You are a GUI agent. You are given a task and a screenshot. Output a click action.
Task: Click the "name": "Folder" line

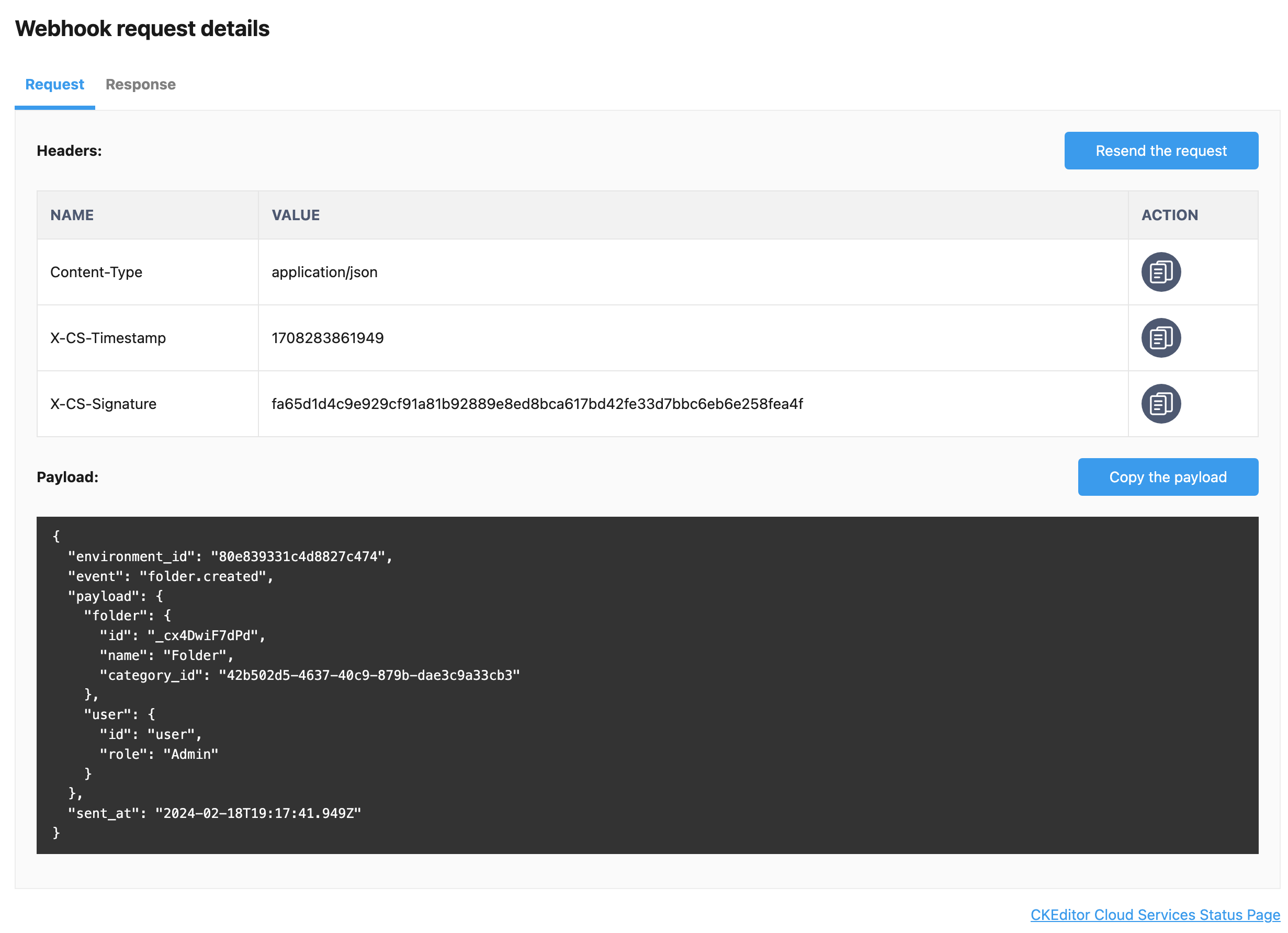coord(167,655)
